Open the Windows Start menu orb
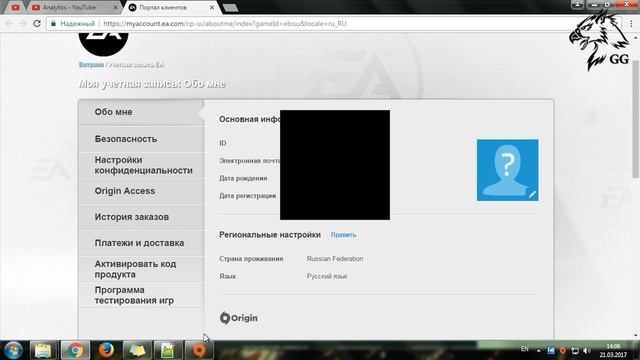The image size is (640, 360). [x=13, y=350]
